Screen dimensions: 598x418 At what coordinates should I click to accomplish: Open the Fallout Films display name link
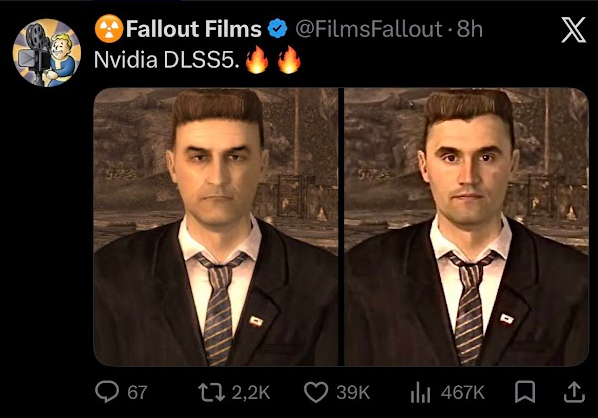(x=194, y=29)
